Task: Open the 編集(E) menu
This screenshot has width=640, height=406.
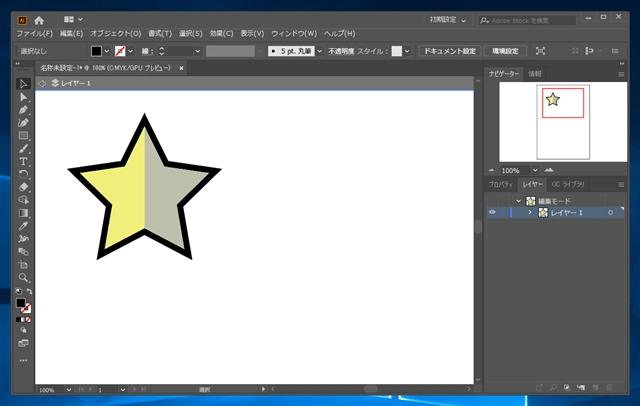Action: coord(71,33)
